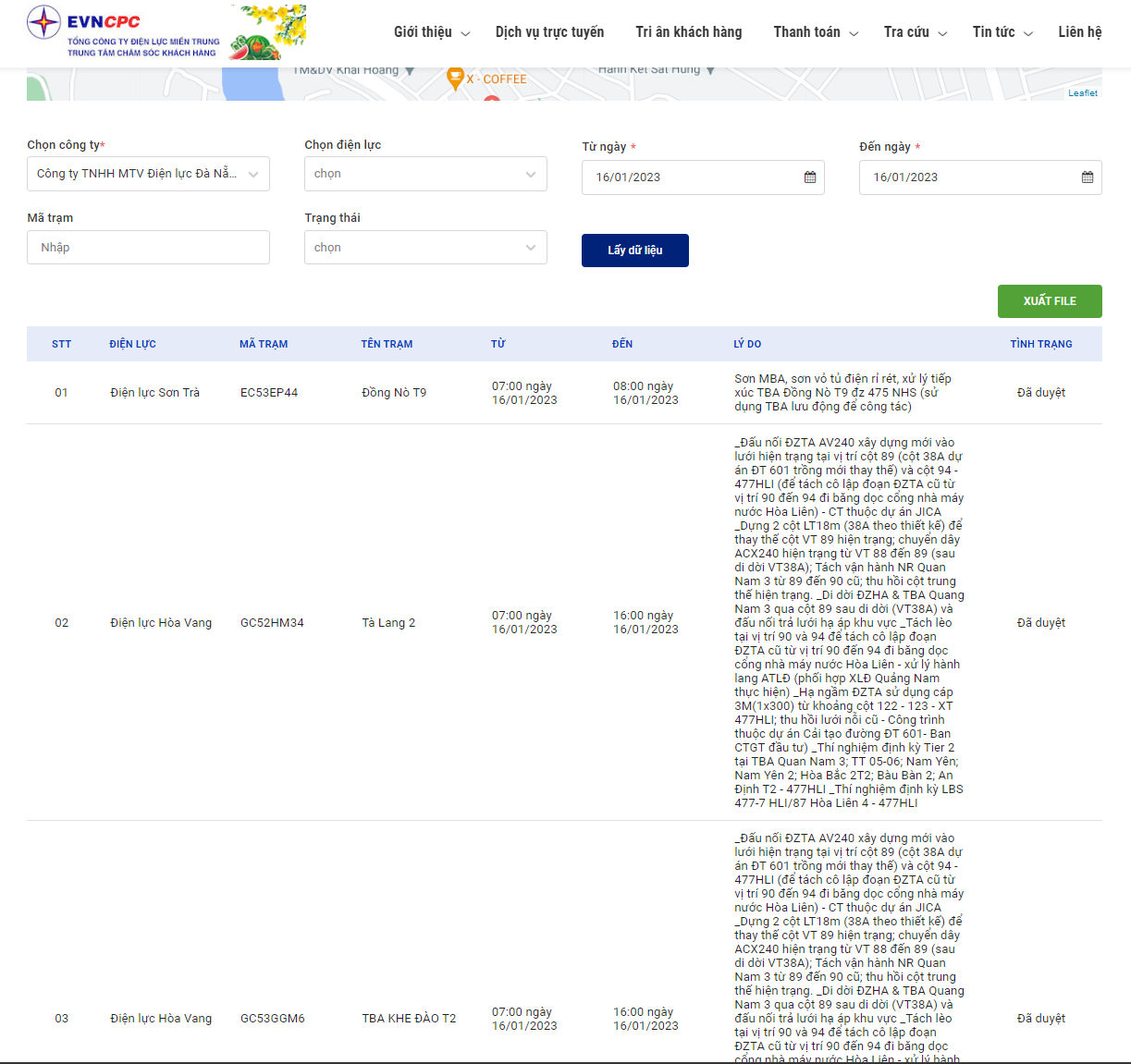Open the Tra cứu menu
1131x1064 pixels.
916,32
